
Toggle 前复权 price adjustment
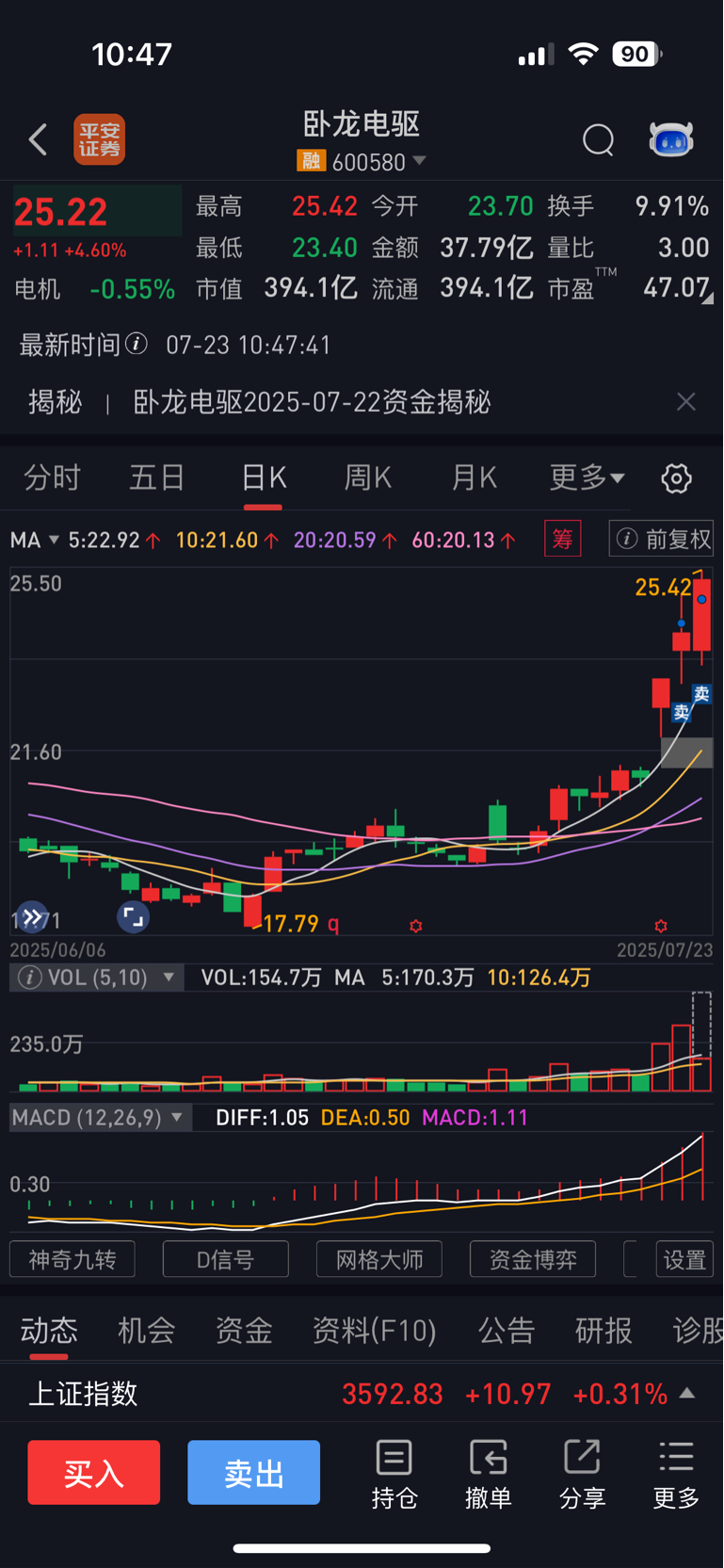(x=661, y=539)
